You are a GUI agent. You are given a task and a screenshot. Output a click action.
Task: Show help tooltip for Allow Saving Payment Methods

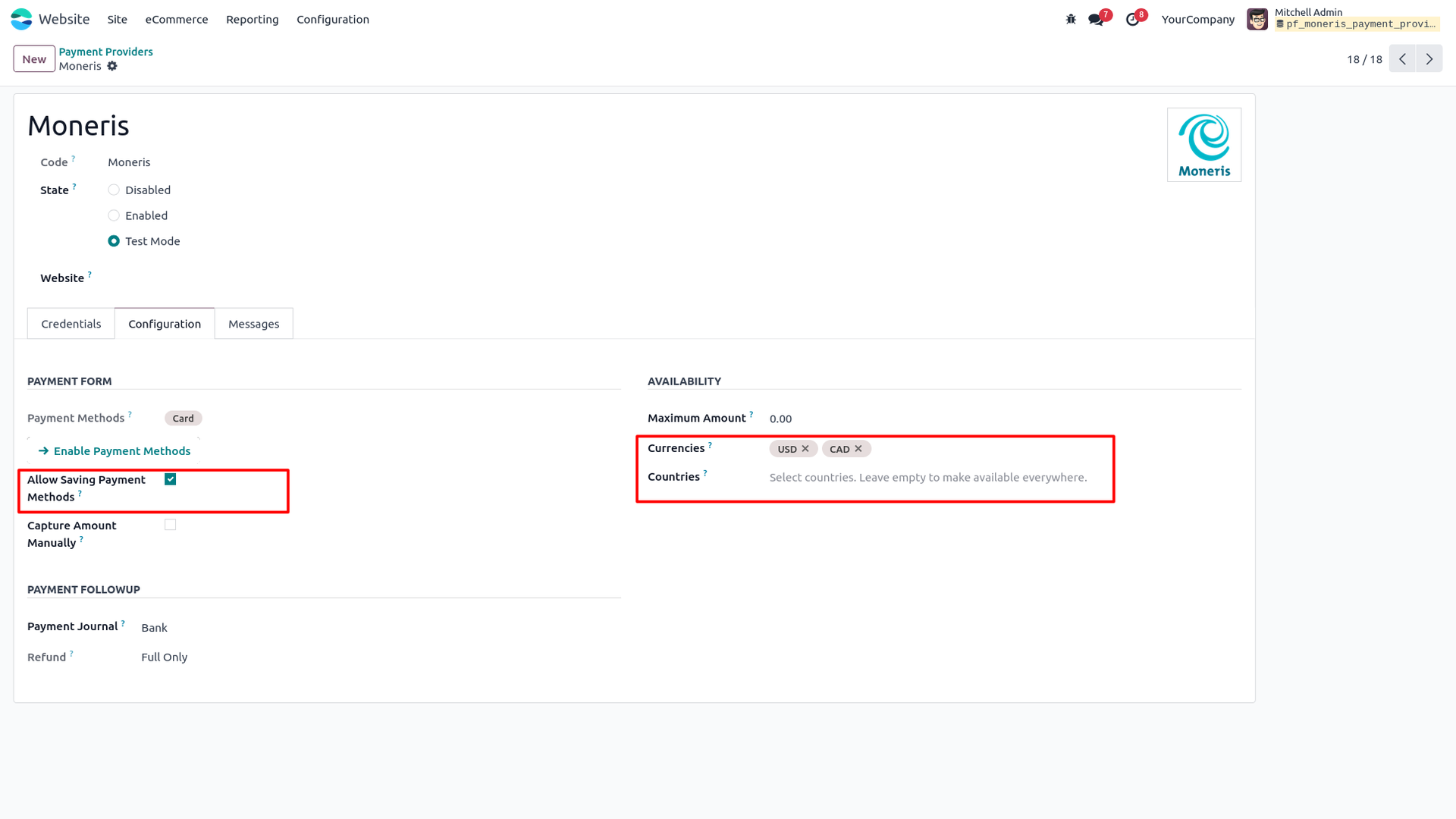coord(80,494)
